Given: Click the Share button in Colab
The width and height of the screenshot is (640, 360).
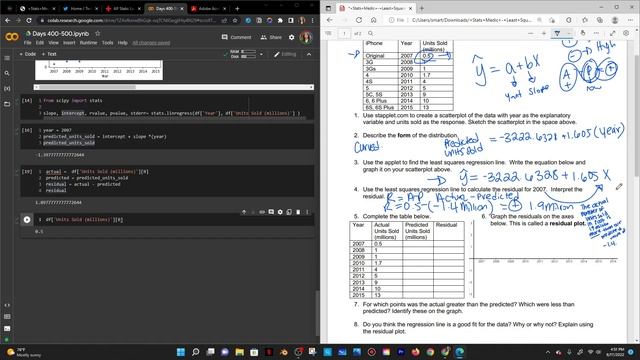Looking at the screenshot, I should [x=271, y=37].
